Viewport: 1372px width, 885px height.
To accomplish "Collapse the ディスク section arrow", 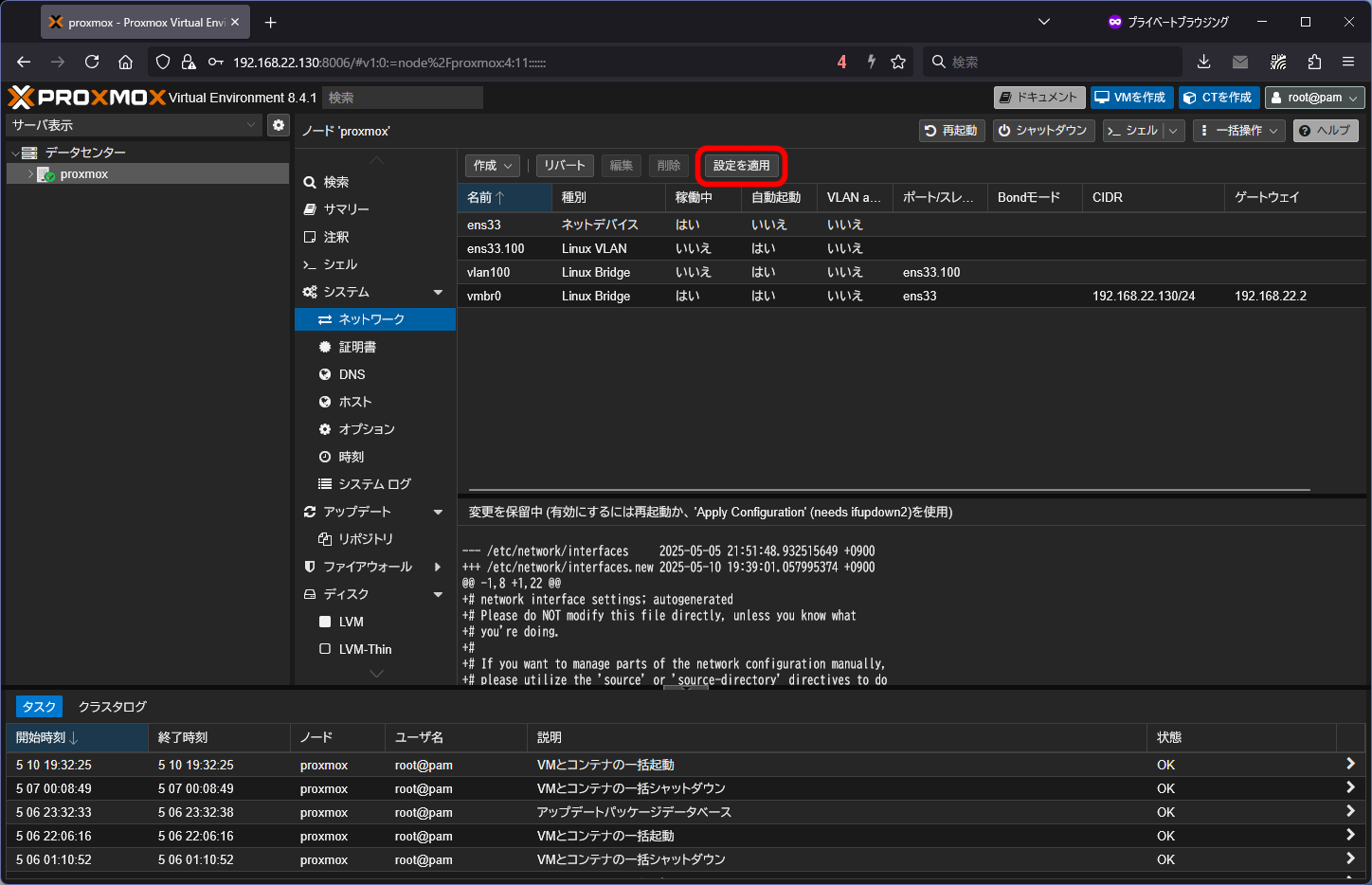I will tap(438, 594).
